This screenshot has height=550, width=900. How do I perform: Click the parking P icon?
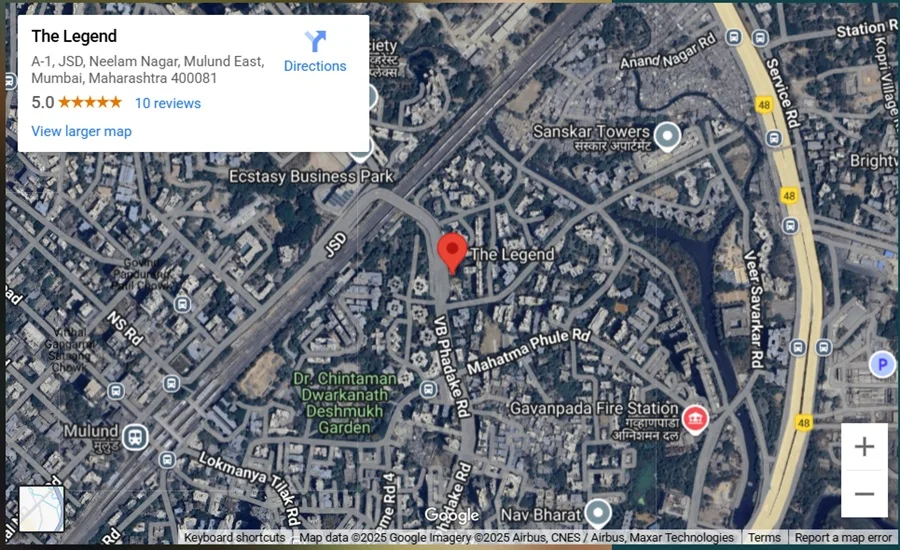882,365
